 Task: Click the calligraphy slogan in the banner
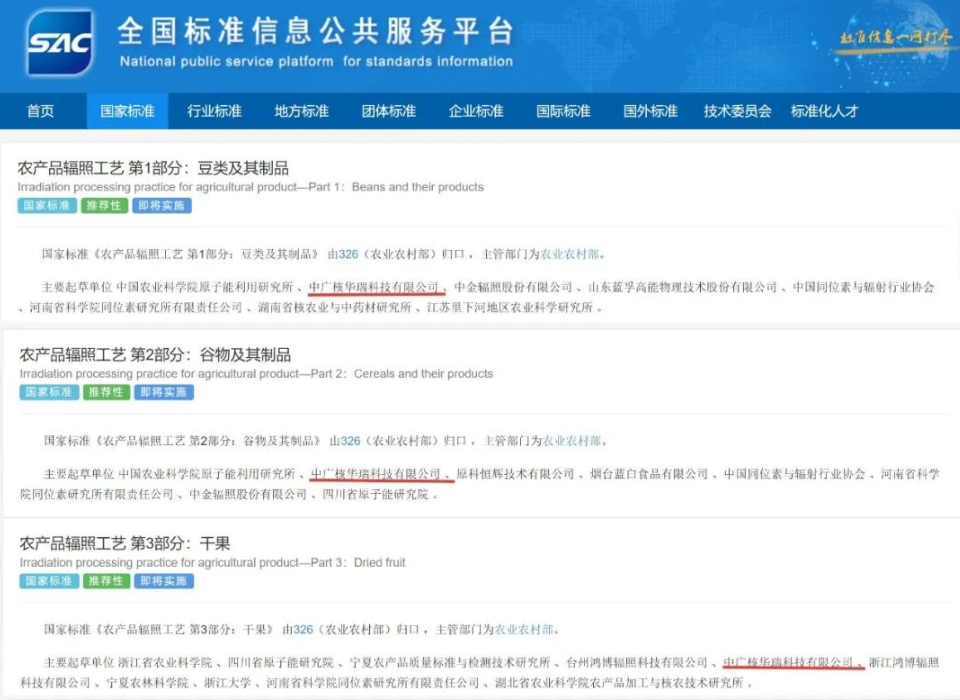point(896,38)
